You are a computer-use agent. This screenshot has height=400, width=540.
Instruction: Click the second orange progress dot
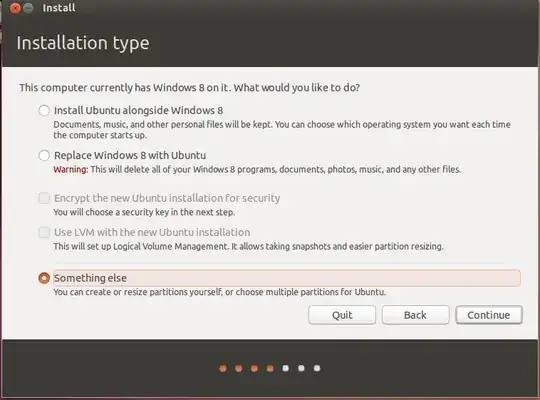pos(239,368)
